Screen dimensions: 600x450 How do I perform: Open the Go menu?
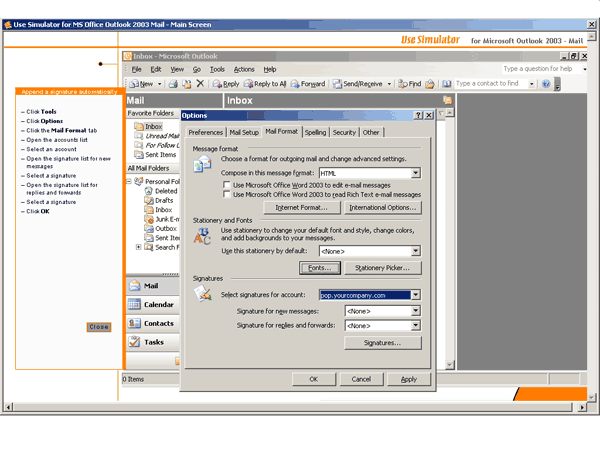pyautogui.click(x=197, y=70)
